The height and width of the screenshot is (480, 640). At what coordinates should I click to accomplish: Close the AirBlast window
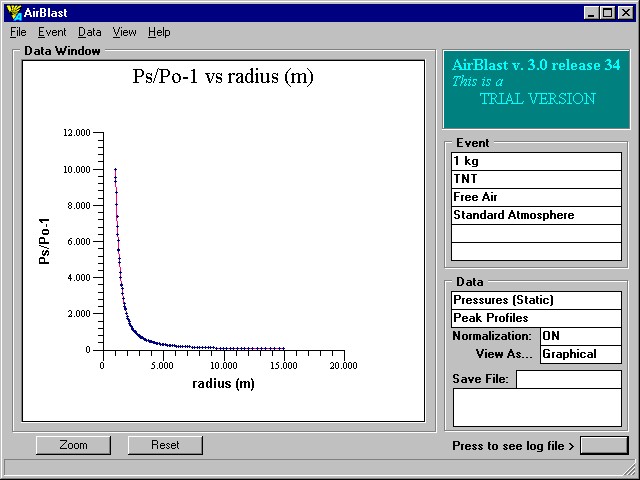(x=625, y=13)
